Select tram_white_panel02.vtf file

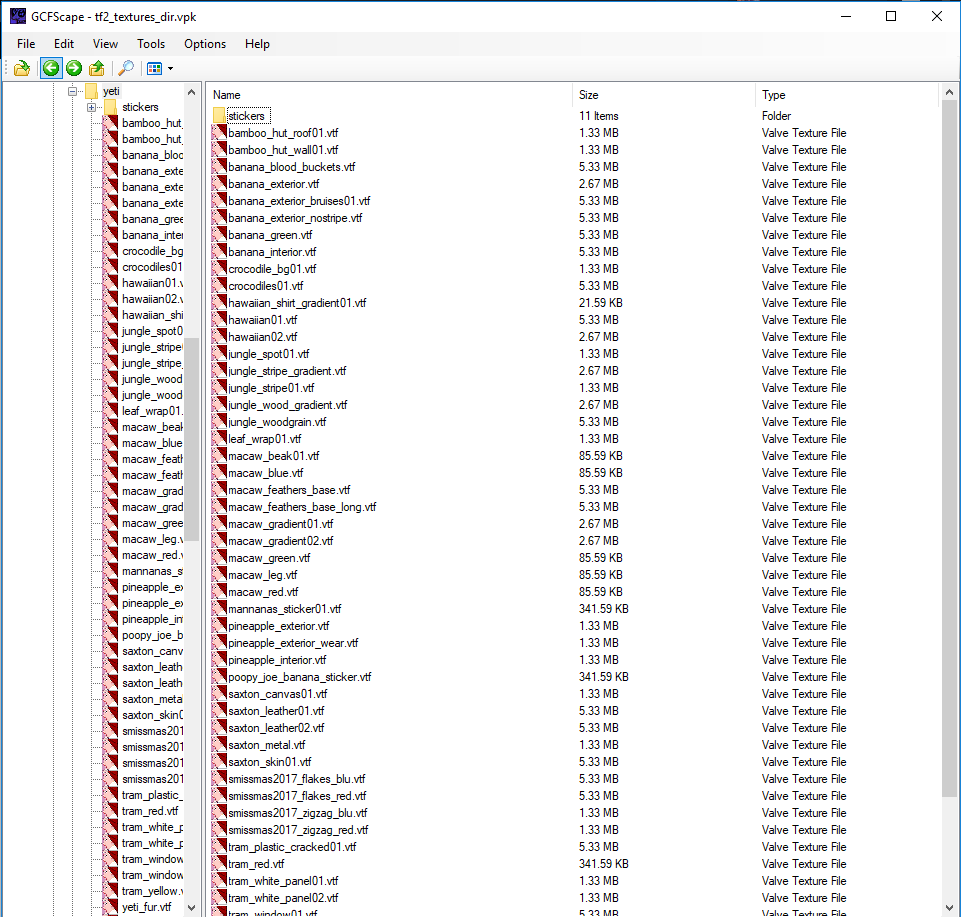click(x=283, y=898)
